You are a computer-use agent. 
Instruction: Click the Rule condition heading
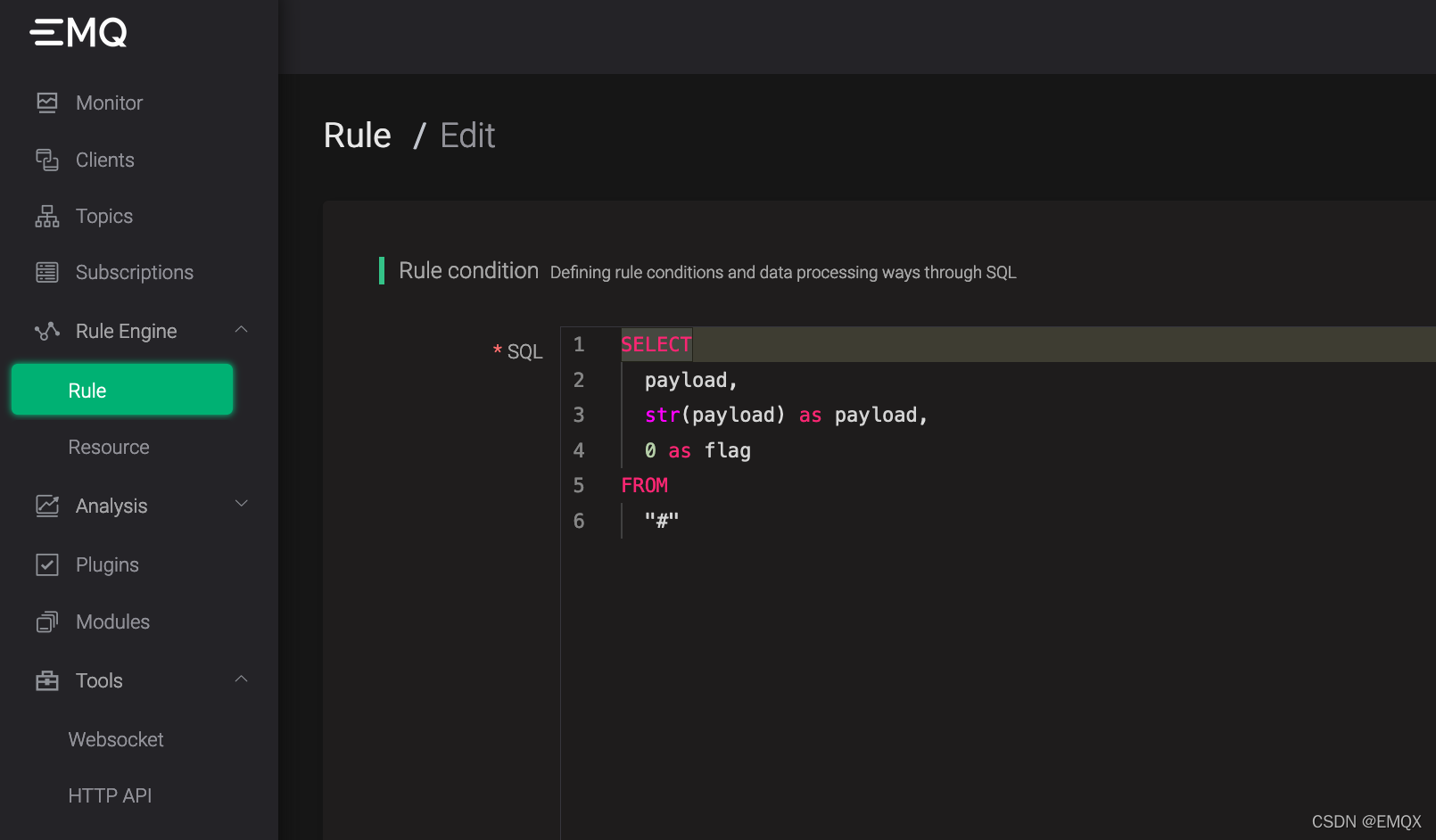pyautogui.click(x=468, y=270)
